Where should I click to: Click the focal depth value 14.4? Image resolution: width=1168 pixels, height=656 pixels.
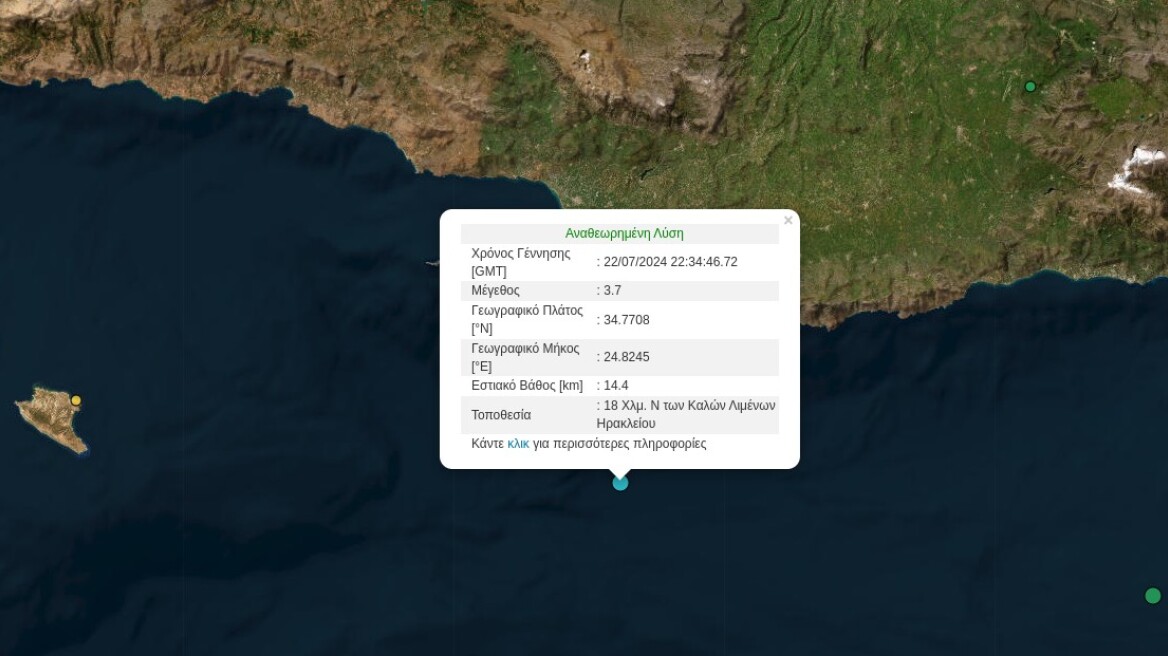click(x=615, y=385)
